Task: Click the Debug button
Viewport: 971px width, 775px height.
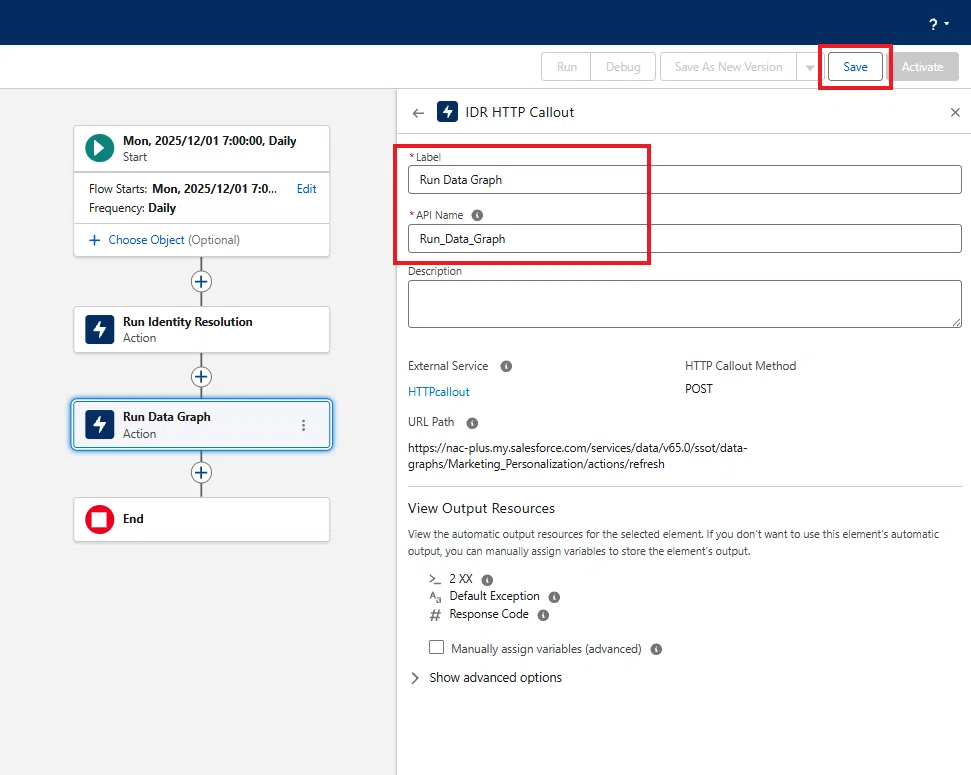Action: (623, 67)
